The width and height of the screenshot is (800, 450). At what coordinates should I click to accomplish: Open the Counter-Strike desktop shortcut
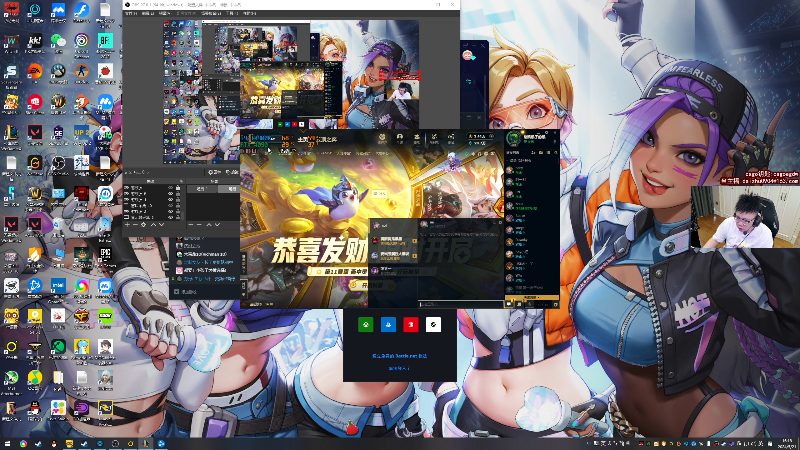coord(82,71)
